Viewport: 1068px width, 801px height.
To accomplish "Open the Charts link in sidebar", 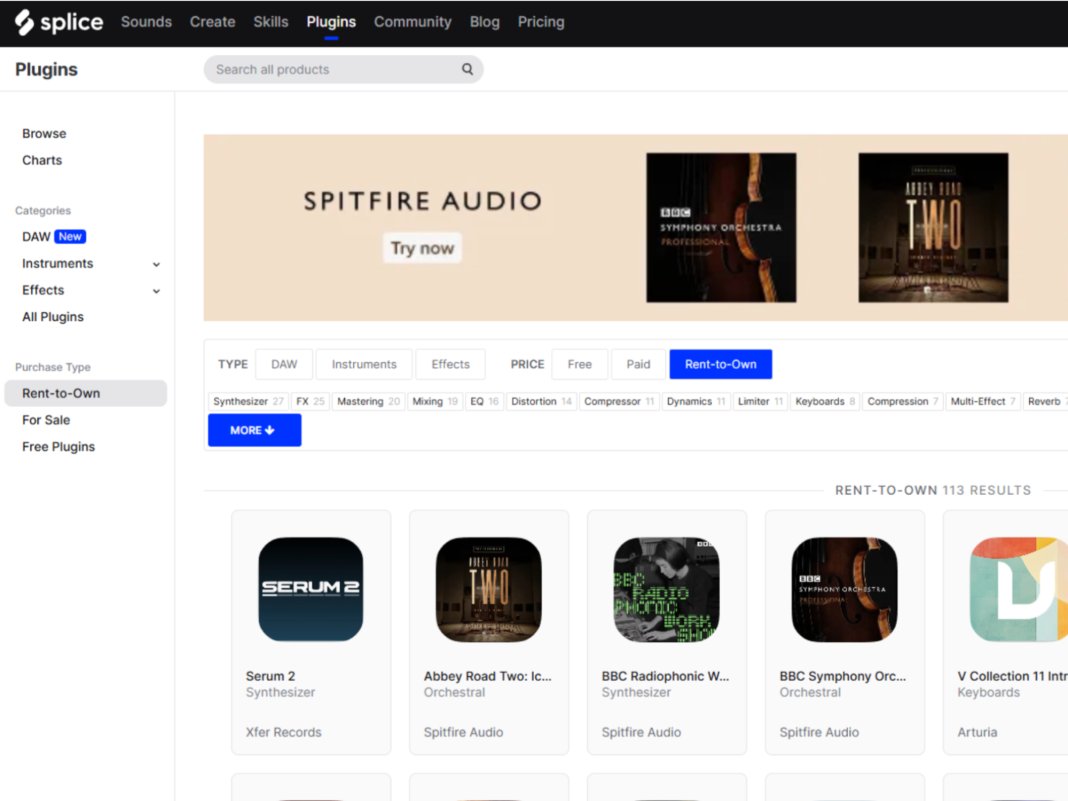I will (x=42, y=160).
